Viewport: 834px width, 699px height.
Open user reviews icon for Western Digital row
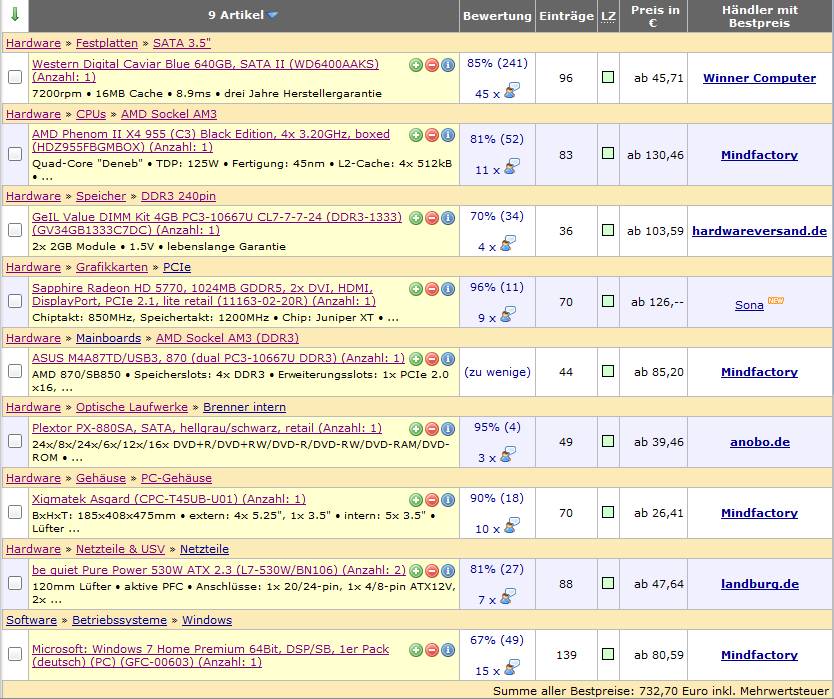(x=512, y=91)
